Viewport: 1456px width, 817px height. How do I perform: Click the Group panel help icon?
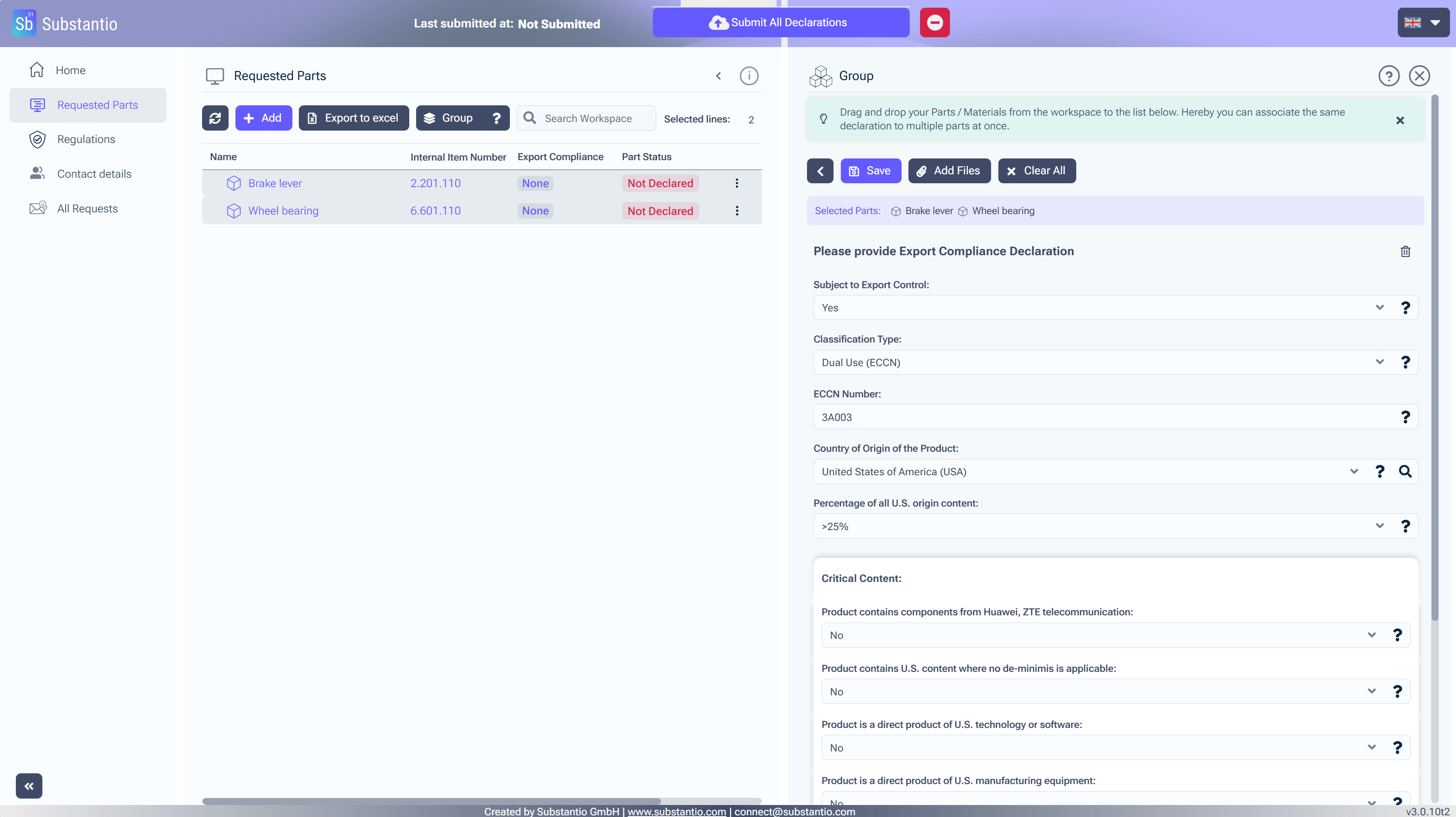pos(1388,76)
